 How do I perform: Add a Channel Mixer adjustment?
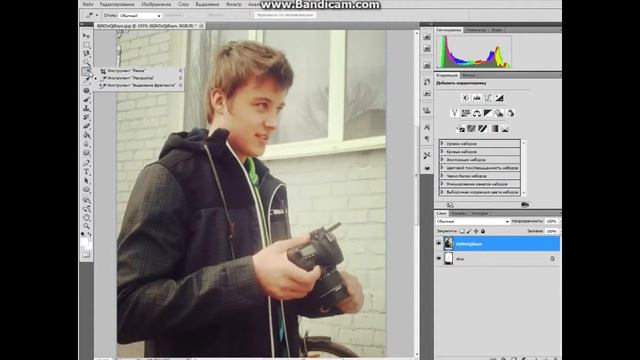click(x=510, y=113)
